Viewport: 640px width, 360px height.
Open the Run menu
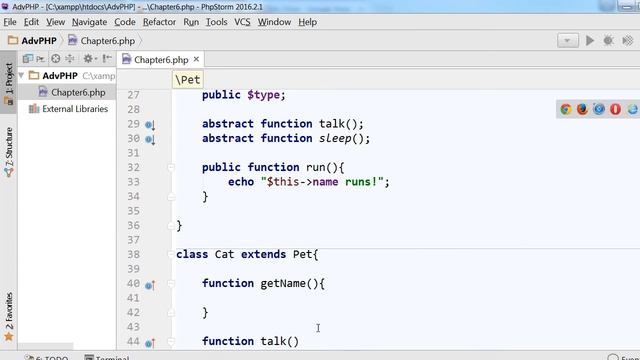pos(191,22)
